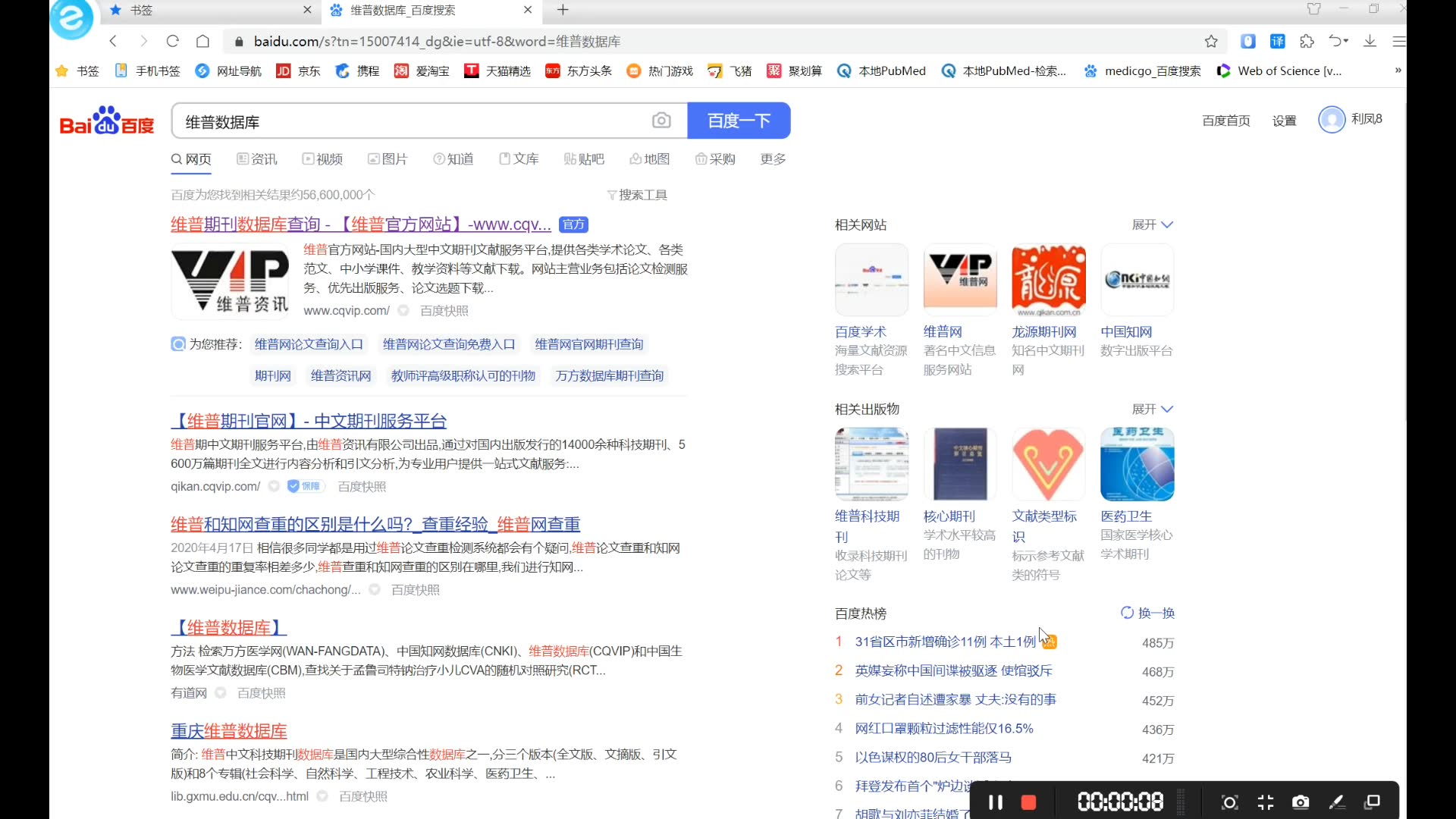Refresh hot list with 换一换
1456x819 pixels.
pos(1147,613)
